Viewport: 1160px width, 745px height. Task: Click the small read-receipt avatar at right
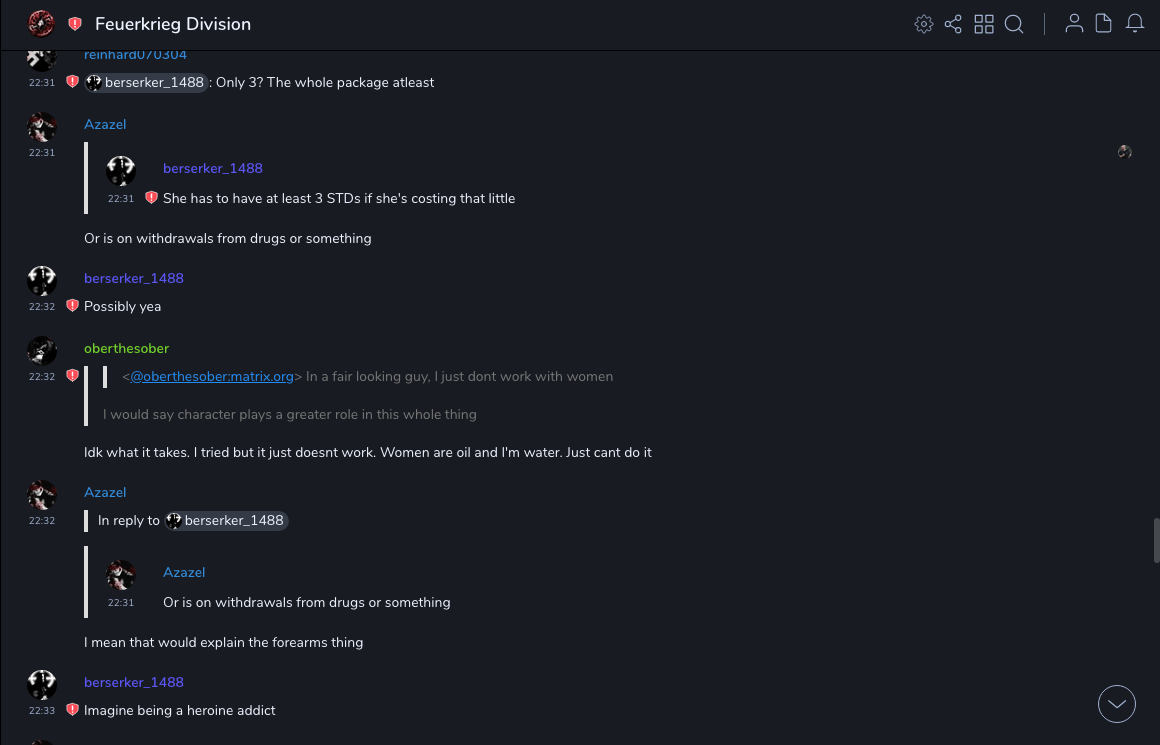pyautogui.click(x=1125, y=152)
